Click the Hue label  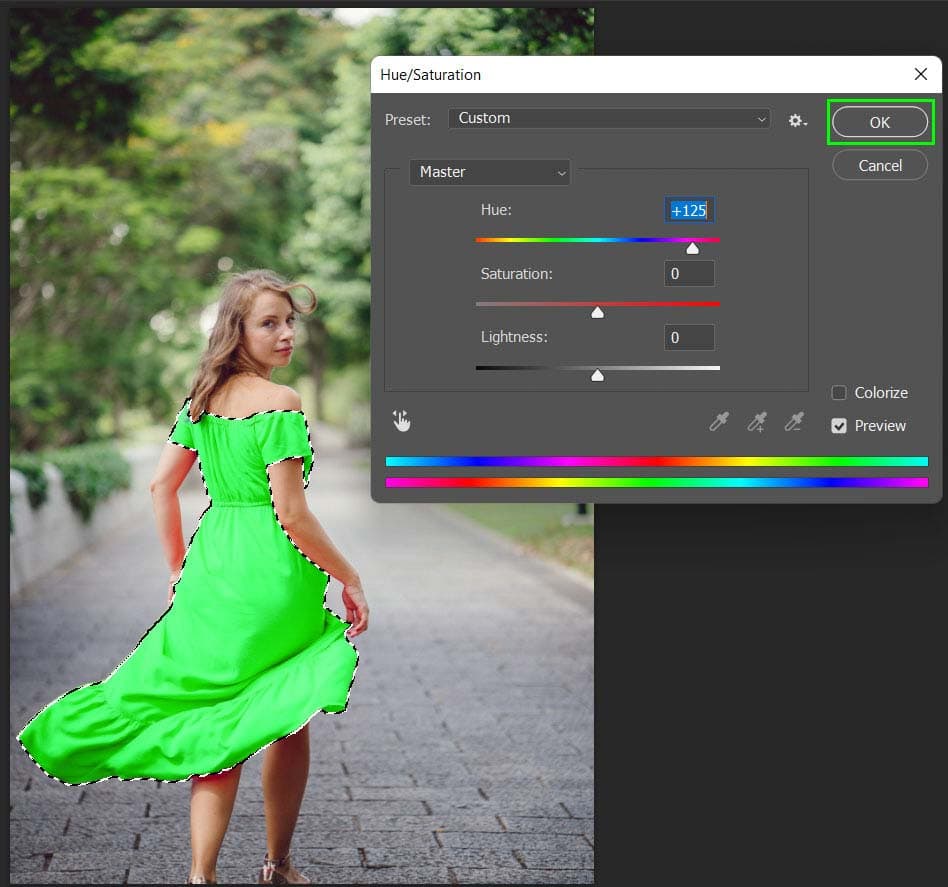(496, 210)
